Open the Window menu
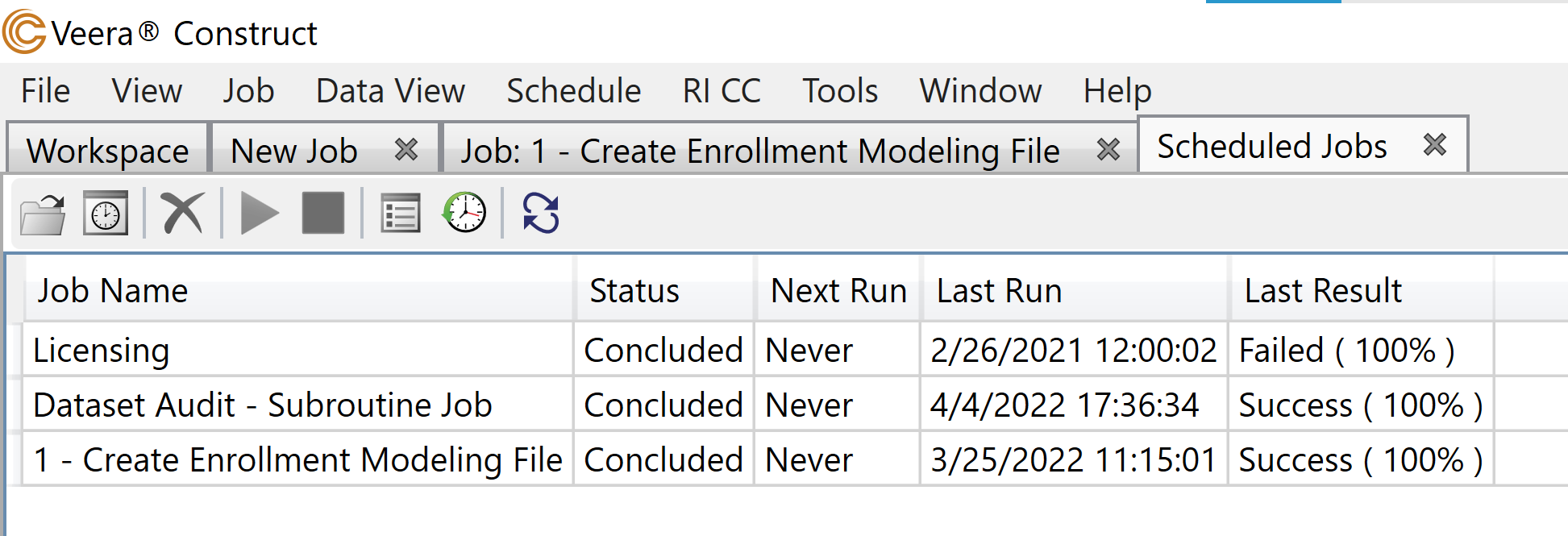 point(980,91)
